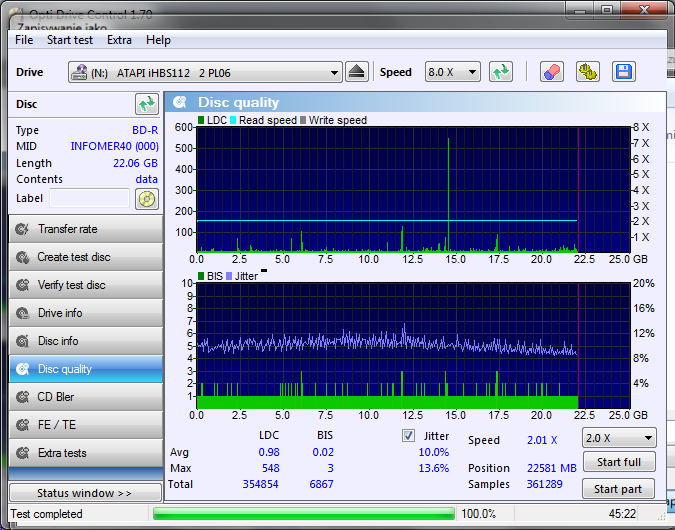
Task: Click the Disc info sidebar icon
Action: coord(22,341)
